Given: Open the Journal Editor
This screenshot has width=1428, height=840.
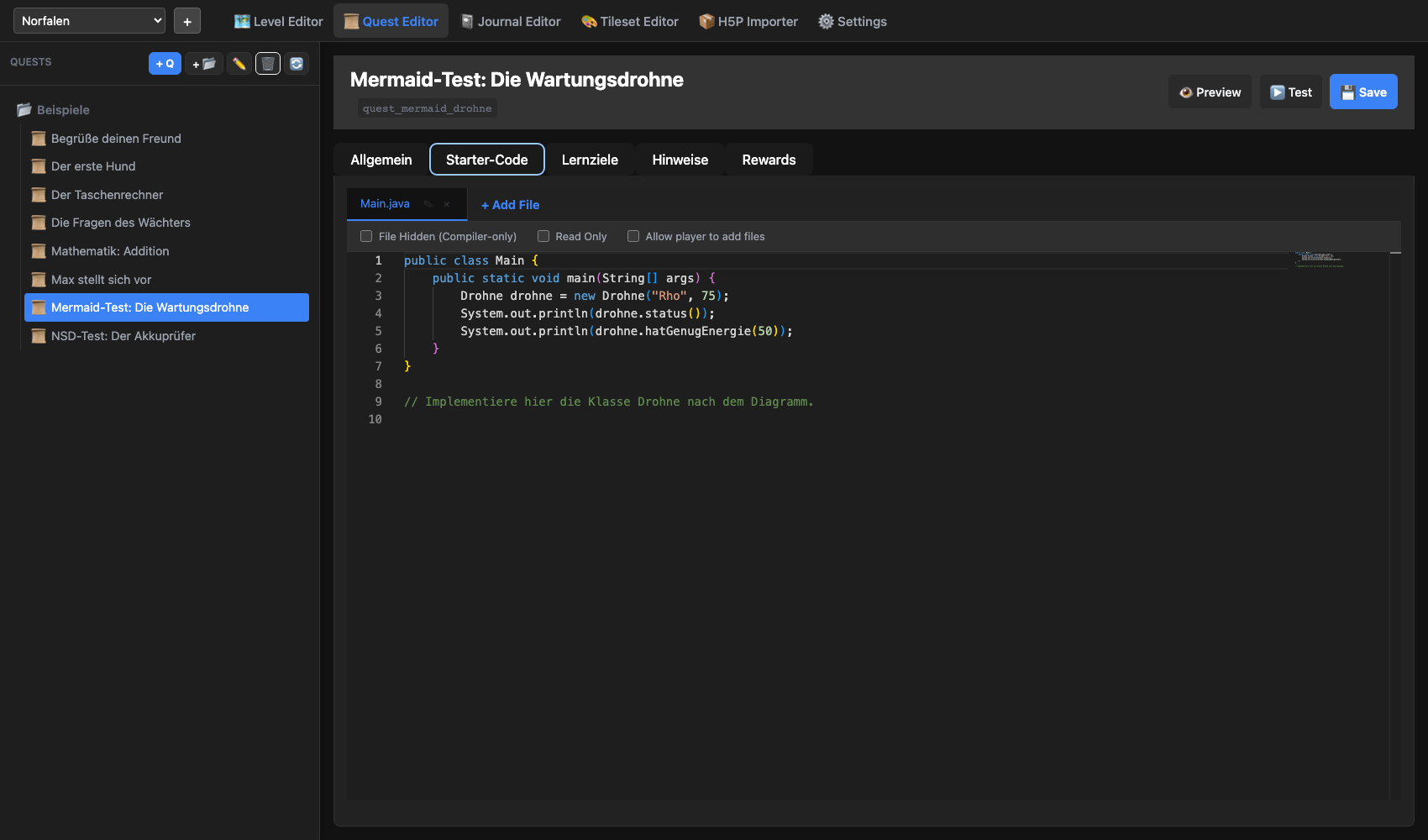Looking at the screenshot, I should [x=511, y=21].
